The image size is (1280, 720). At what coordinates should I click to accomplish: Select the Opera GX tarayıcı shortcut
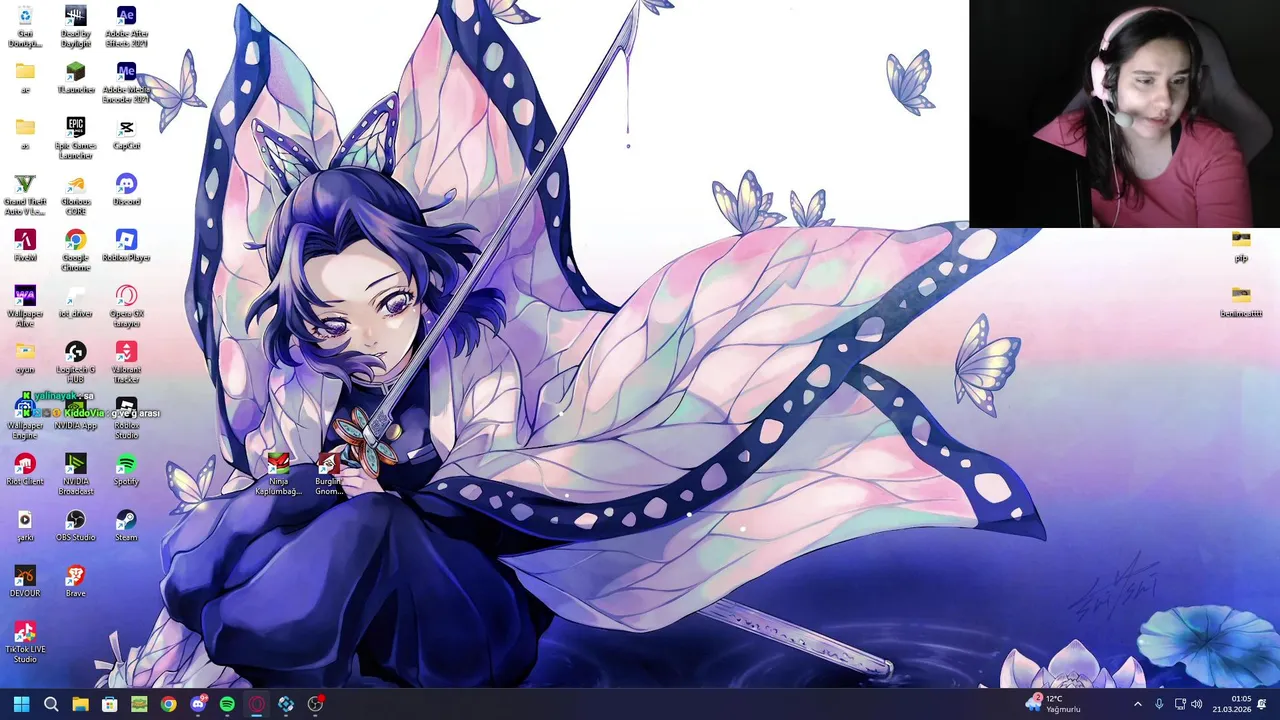pos(126,307)
